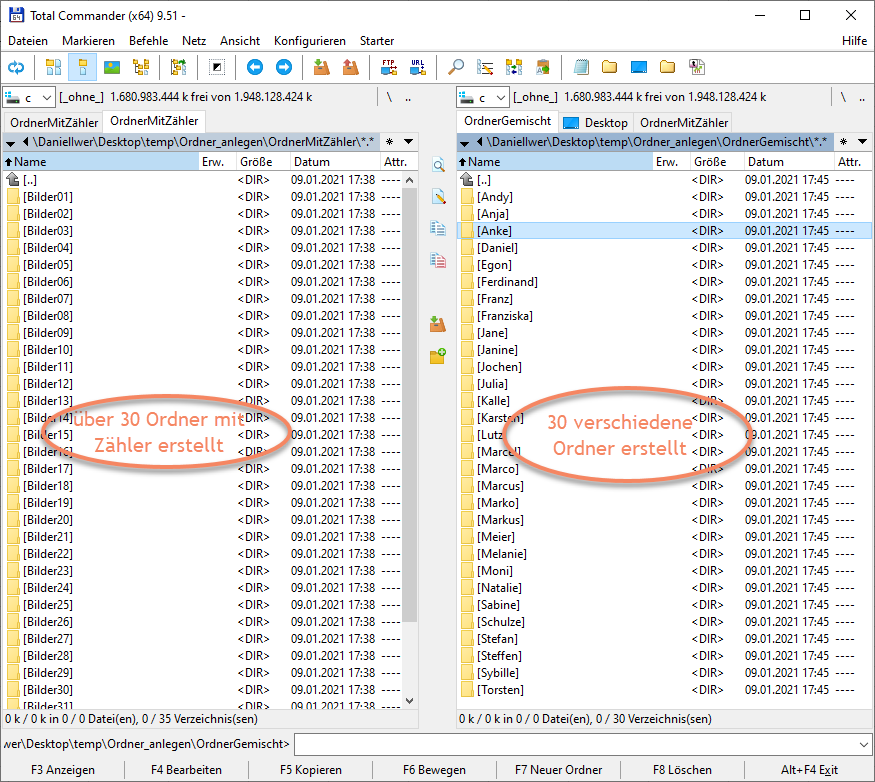Select the full details view toolbar icon

click(83, 68)
